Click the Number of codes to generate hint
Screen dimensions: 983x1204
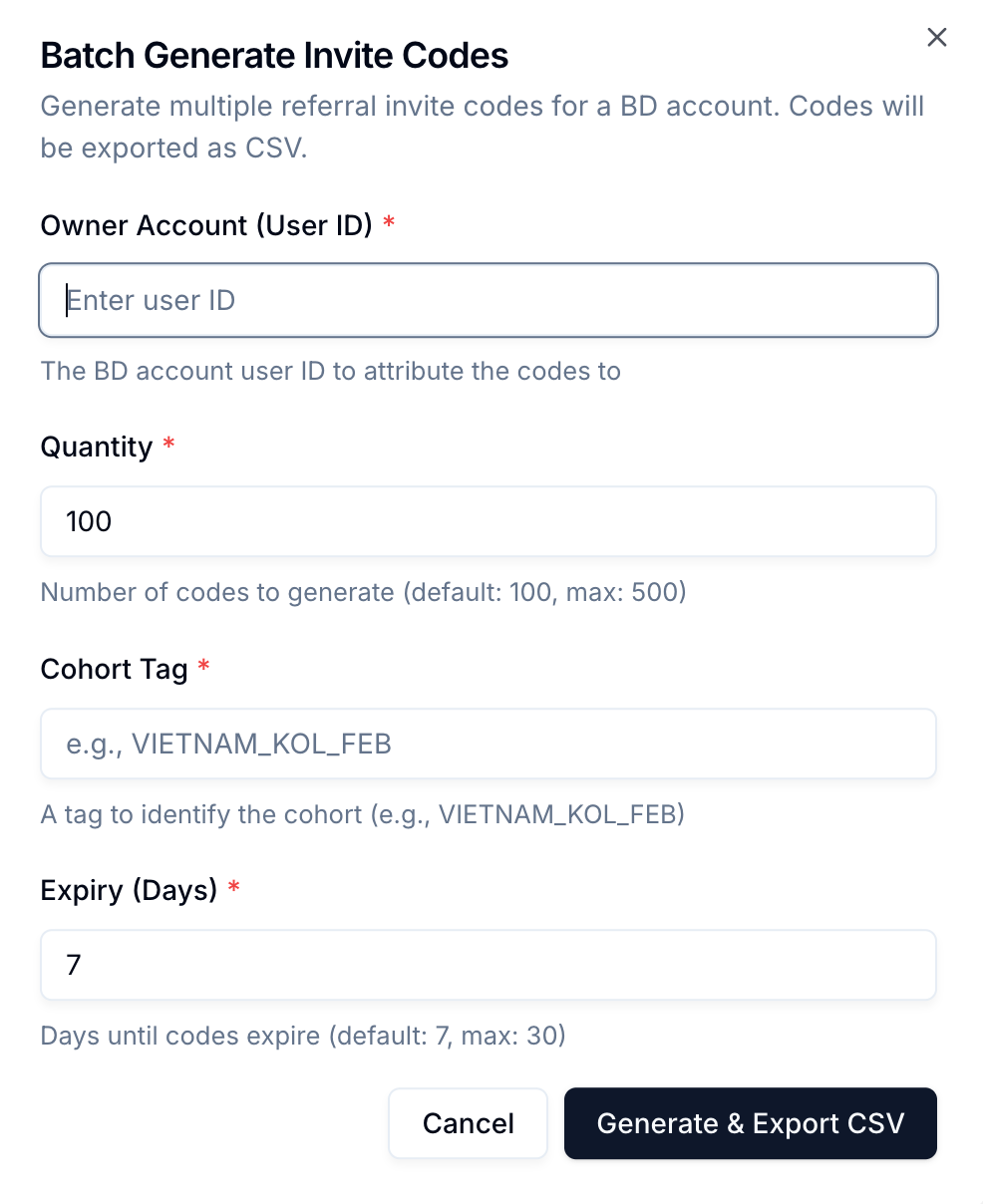363,593
